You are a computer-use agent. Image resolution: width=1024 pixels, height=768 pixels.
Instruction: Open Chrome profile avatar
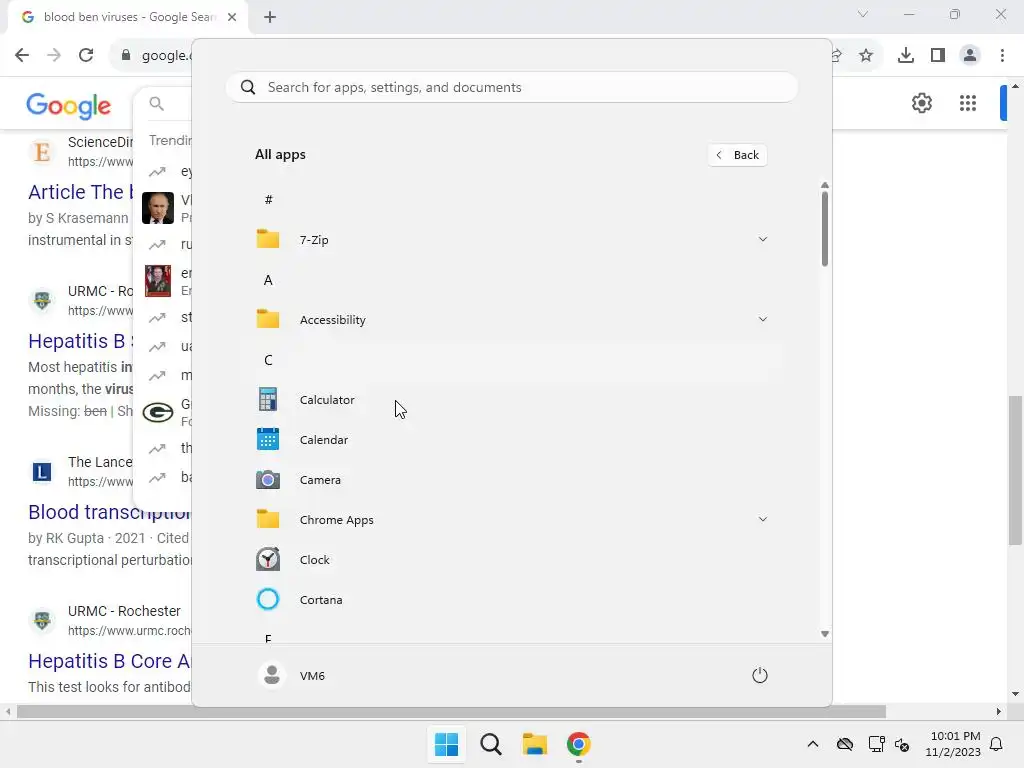click(x=970, y=56)
